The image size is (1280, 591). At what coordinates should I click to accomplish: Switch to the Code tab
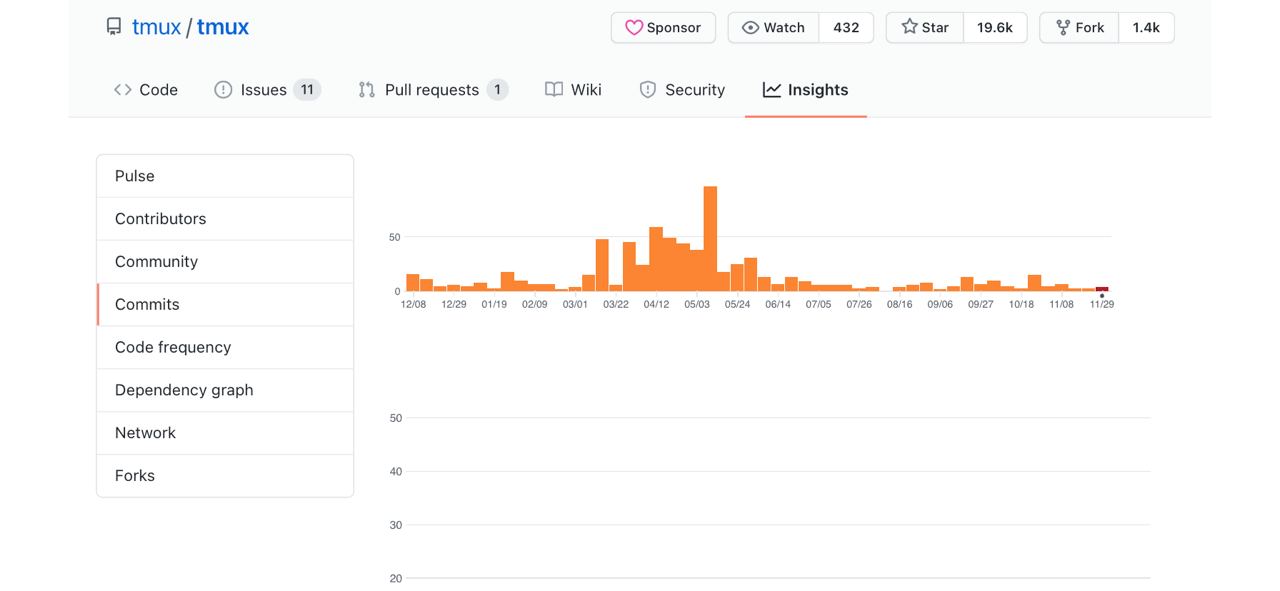146,90
